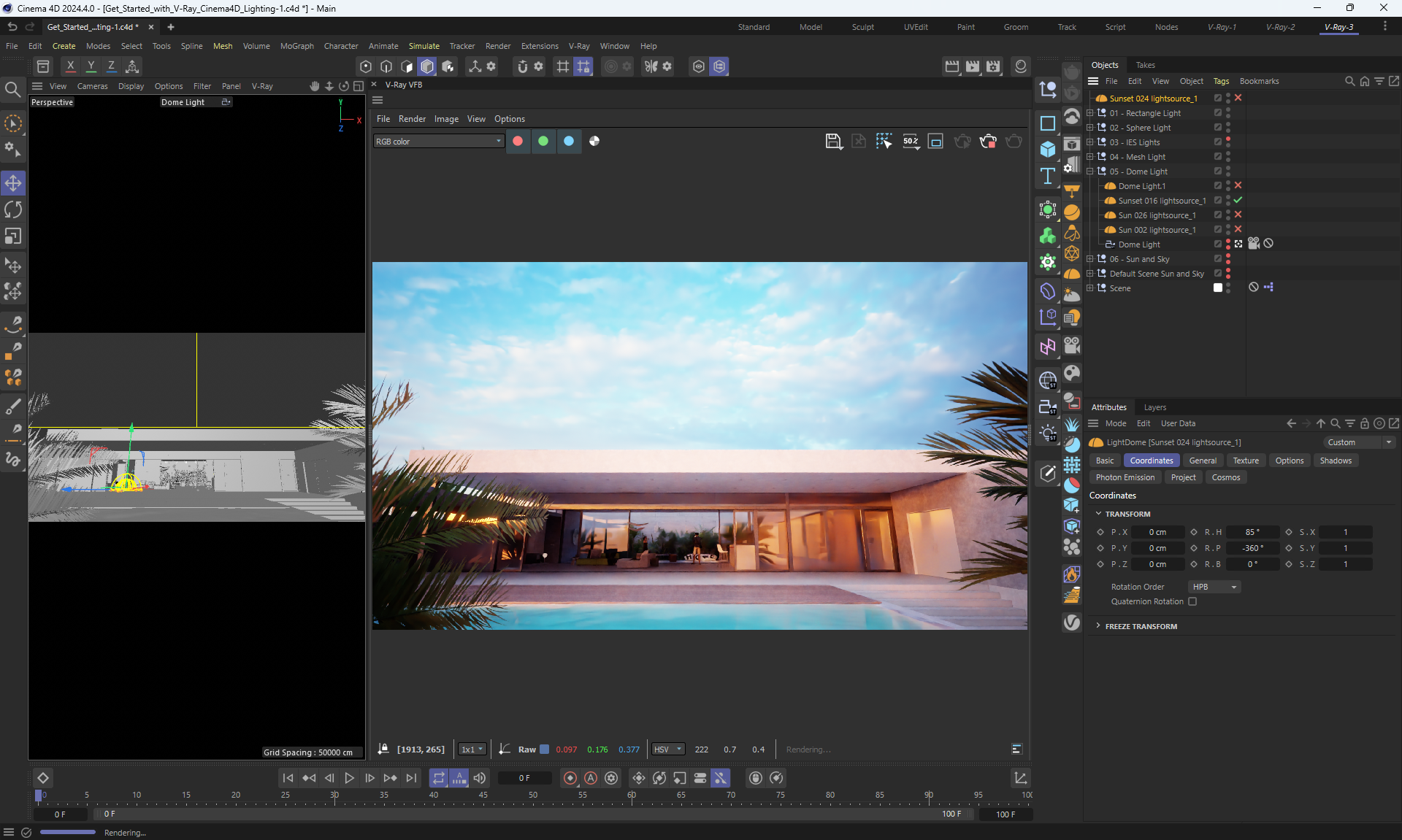Screen dimensions: 1402x840
Task: Expand the 06 - Sun and Sky group
Action: (1089, 259)
